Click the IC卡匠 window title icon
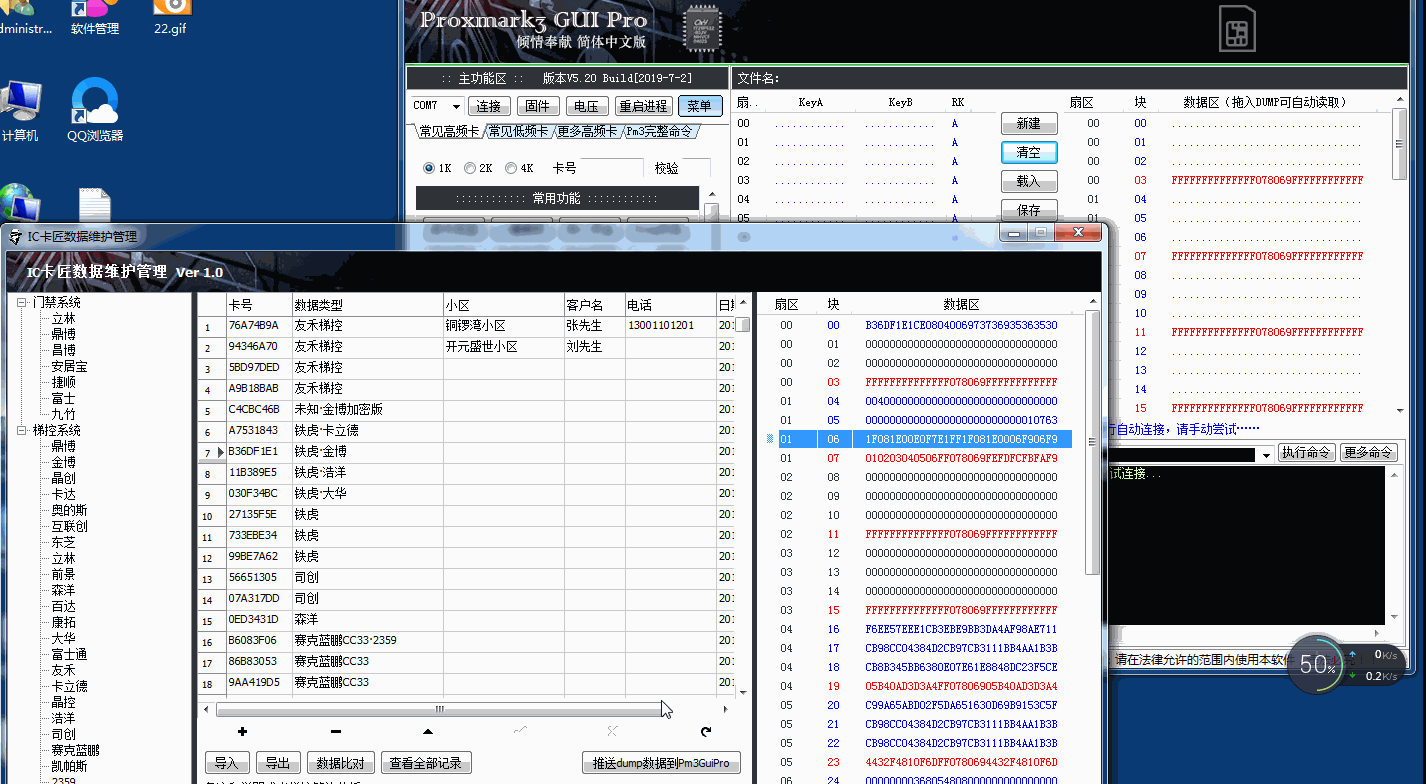The height and width of the screenshot is (784, 1426). point(15,237)
